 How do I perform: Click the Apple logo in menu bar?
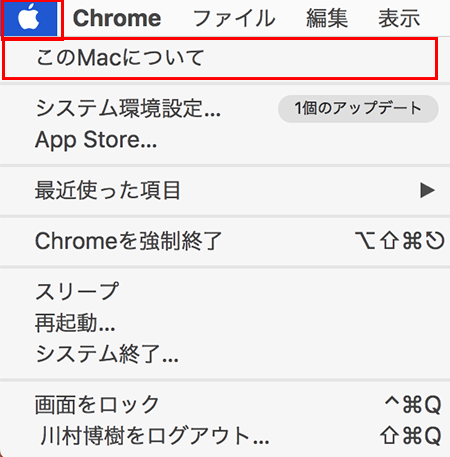pyautogui.click(x=29, y=18)
